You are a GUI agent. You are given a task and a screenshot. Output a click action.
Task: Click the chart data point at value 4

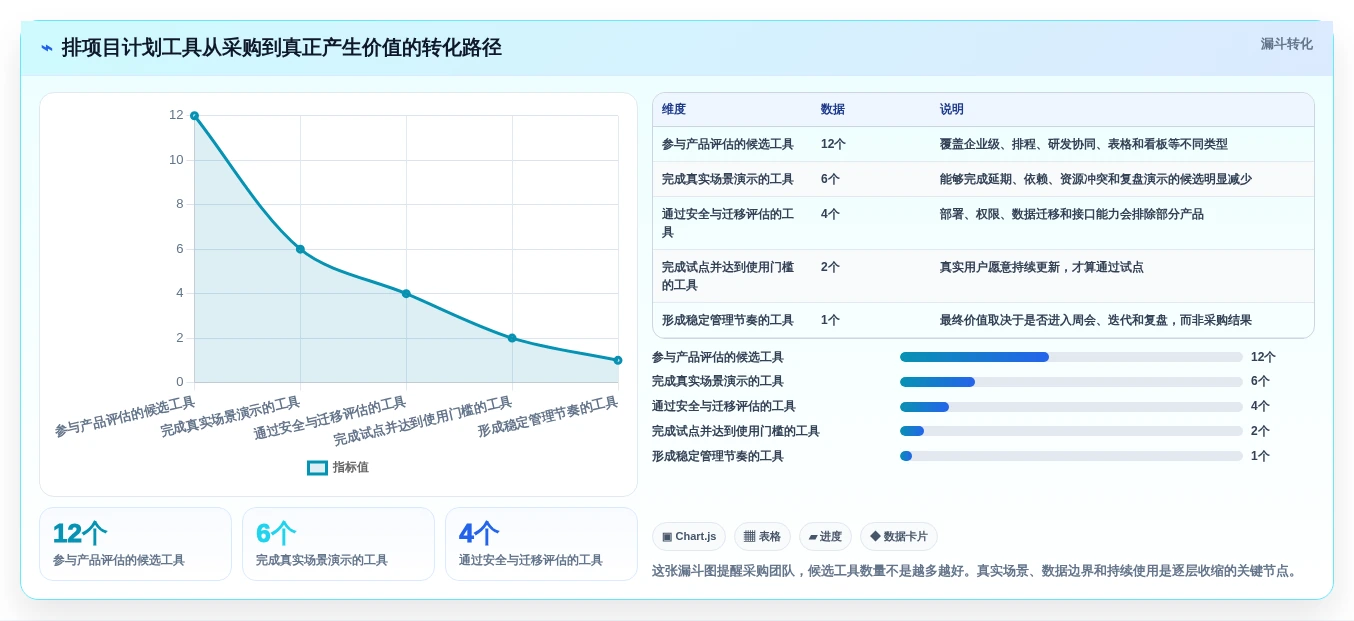click(x=406, y=293)
